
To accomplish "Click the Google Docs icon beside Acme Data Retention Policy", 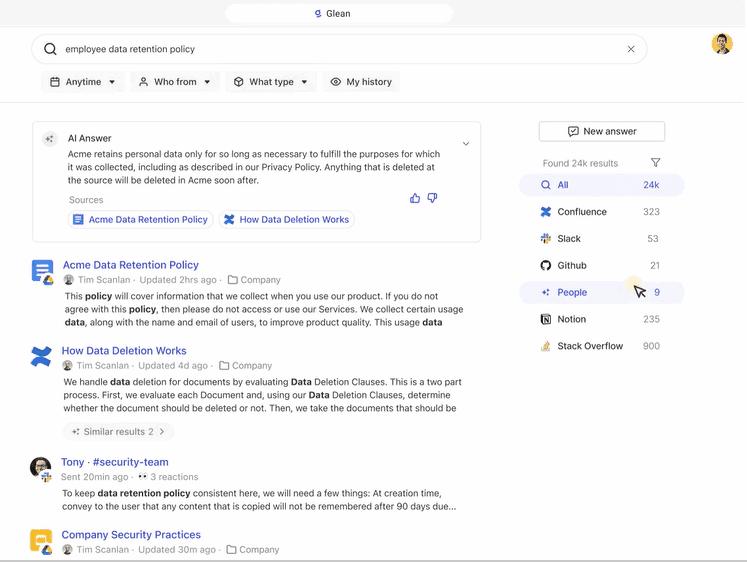I will (42, 271).
